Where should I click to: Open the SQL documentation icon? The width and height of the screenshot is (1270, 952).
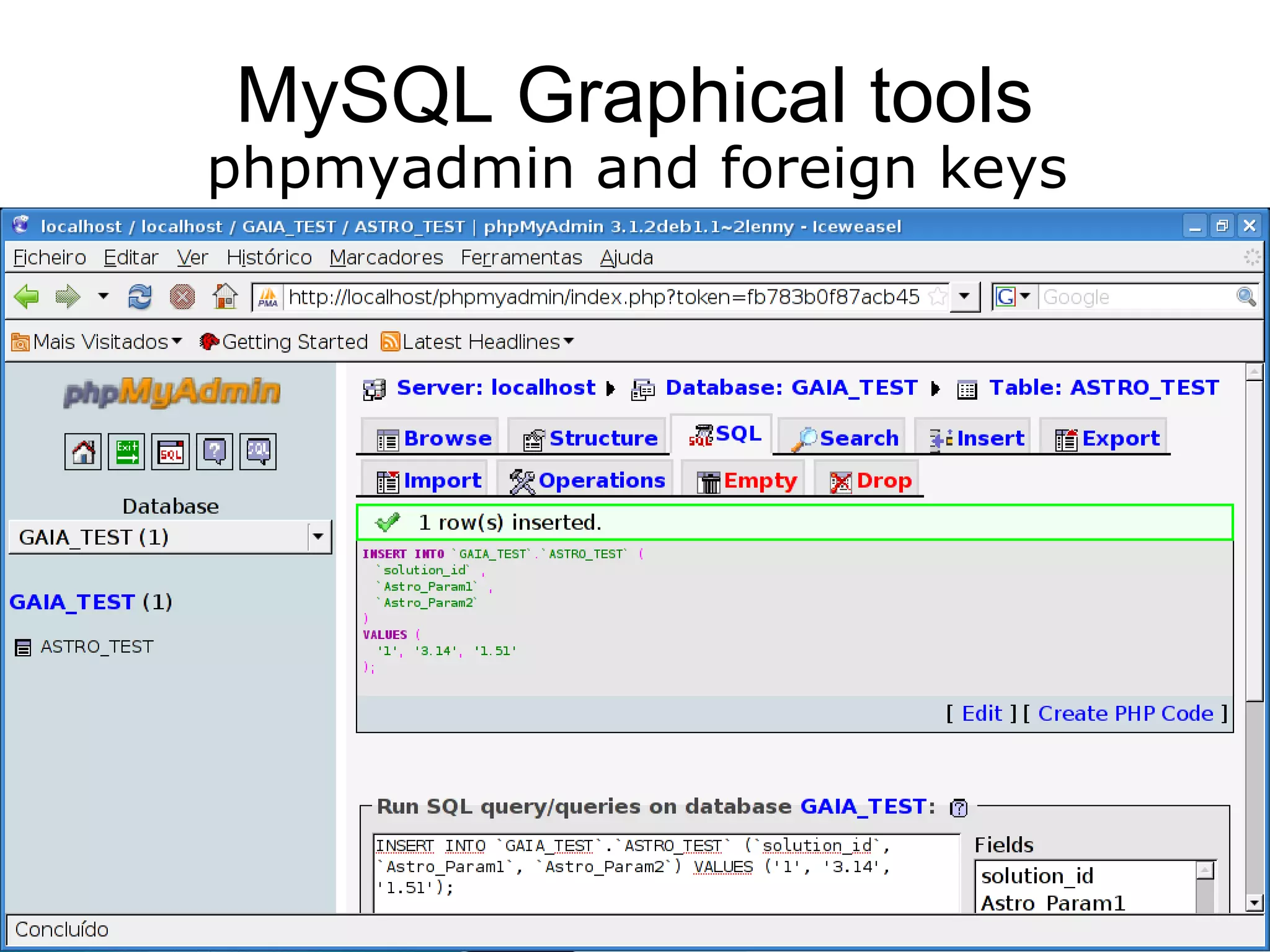point(258,452)
